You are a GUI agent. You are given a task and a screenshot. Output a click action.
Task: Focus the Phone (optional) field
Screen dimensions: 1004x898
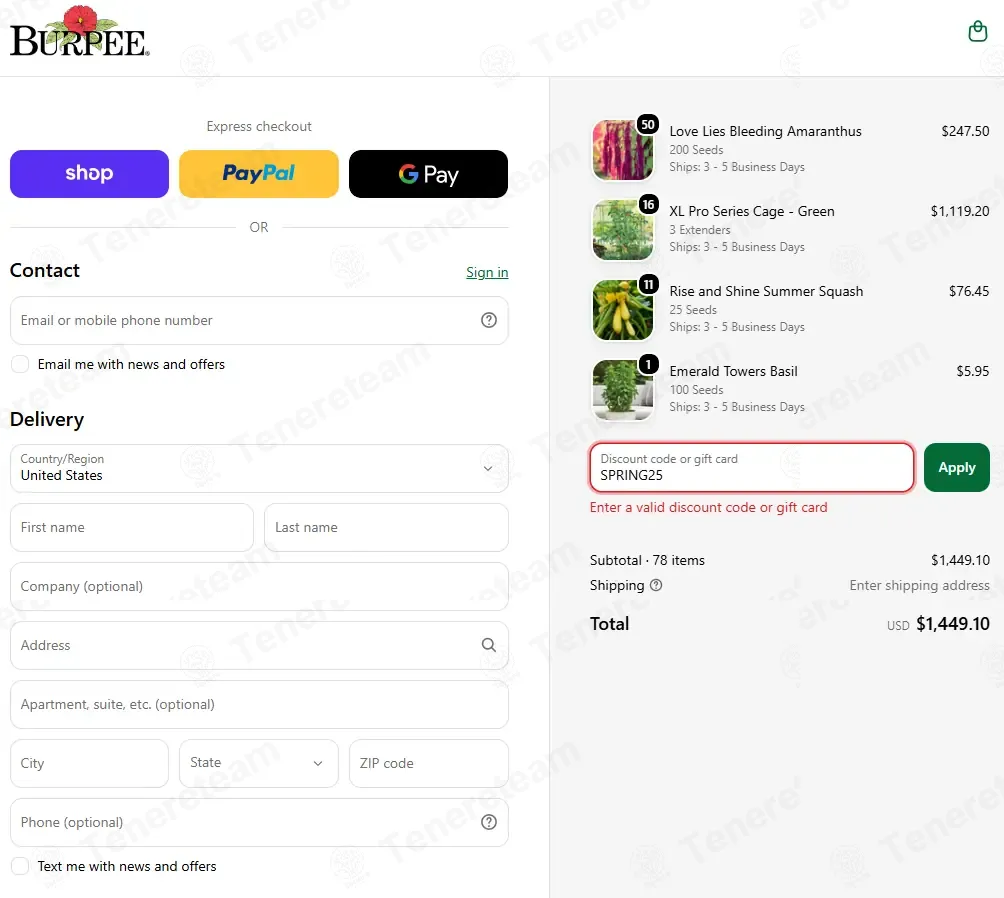pos(259,822)
